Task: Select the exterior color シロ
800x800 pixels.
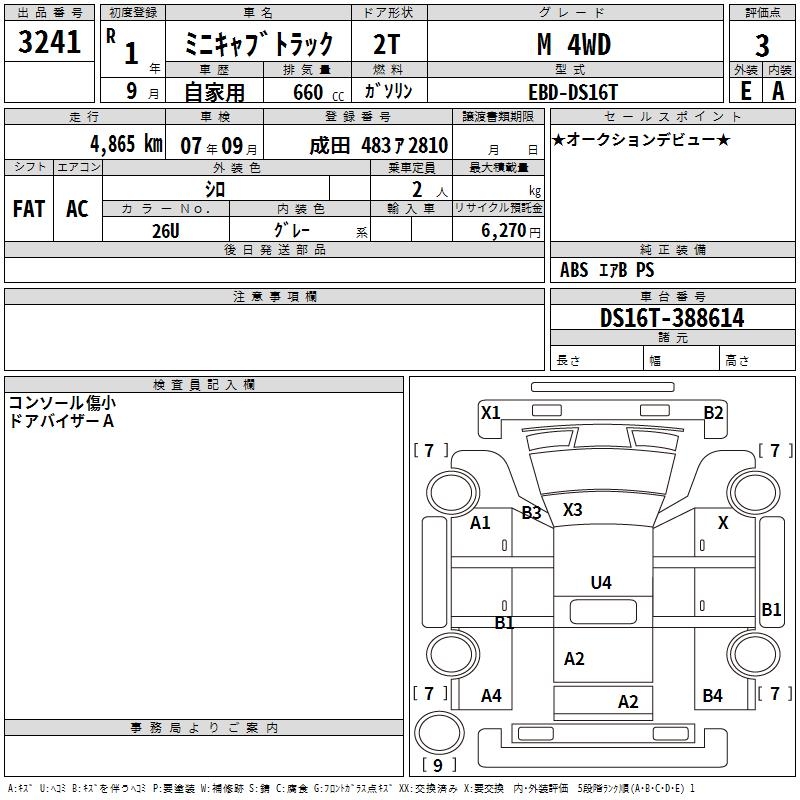Action: click(x=215, y=189)
